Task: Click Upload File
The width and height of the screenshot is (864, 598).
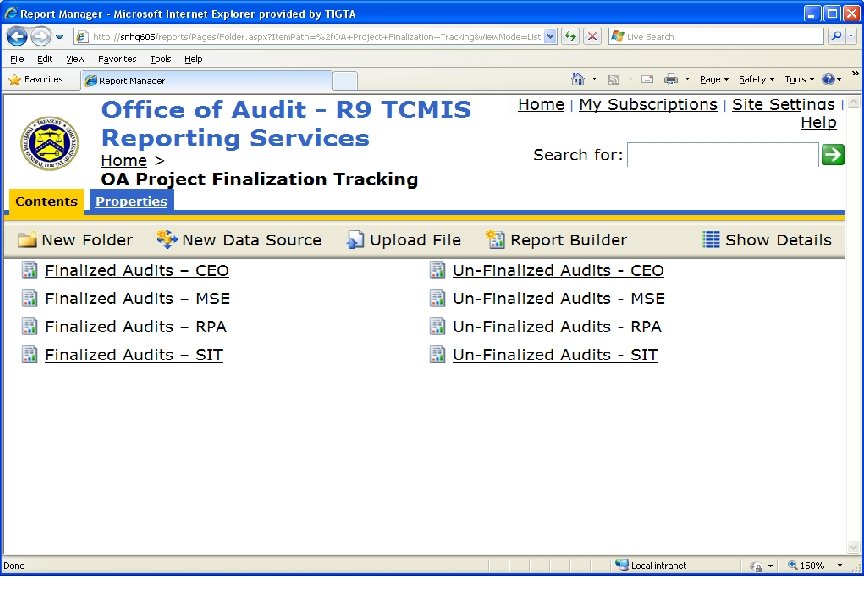Action: click(x=403, y=240)
